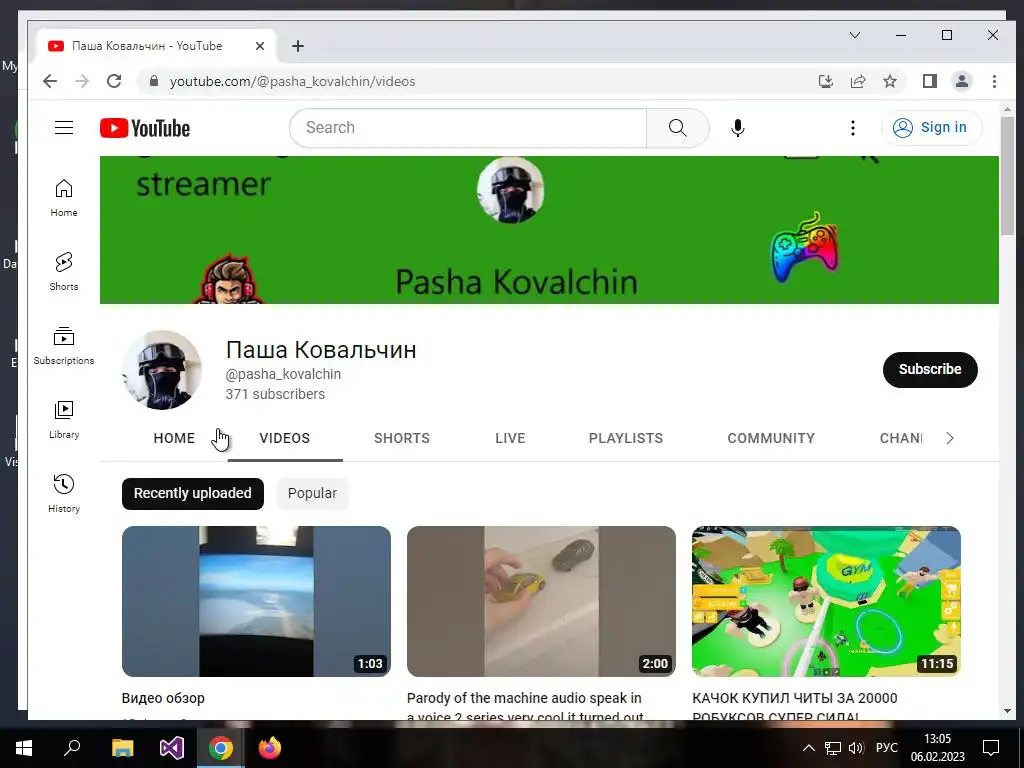Click the browser back arrow
Image resolution: width=1024 pixels, height=768 pixels.
coord(50,81)
